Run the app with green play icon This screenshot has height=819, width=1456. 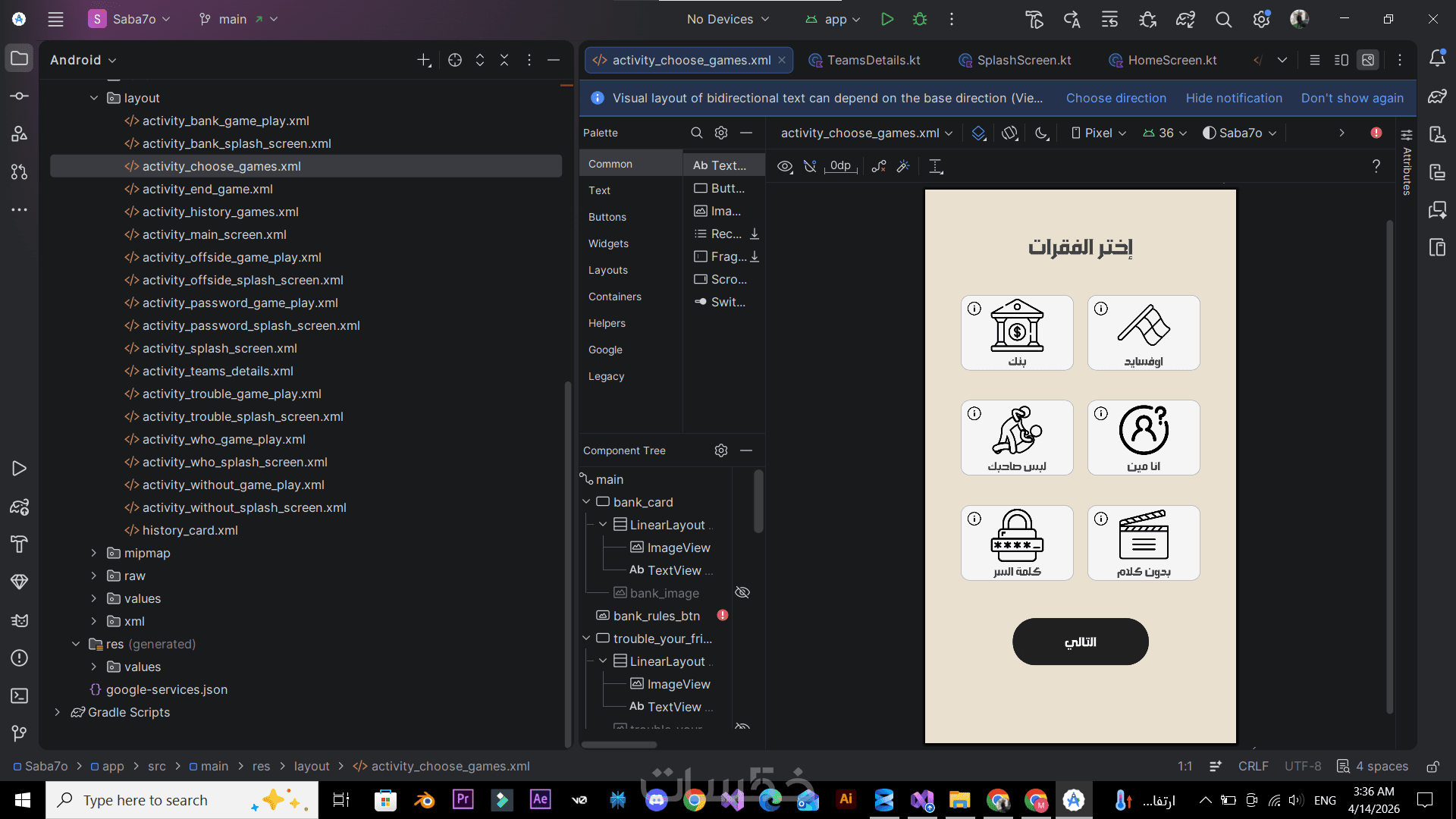tap(886, 19)
